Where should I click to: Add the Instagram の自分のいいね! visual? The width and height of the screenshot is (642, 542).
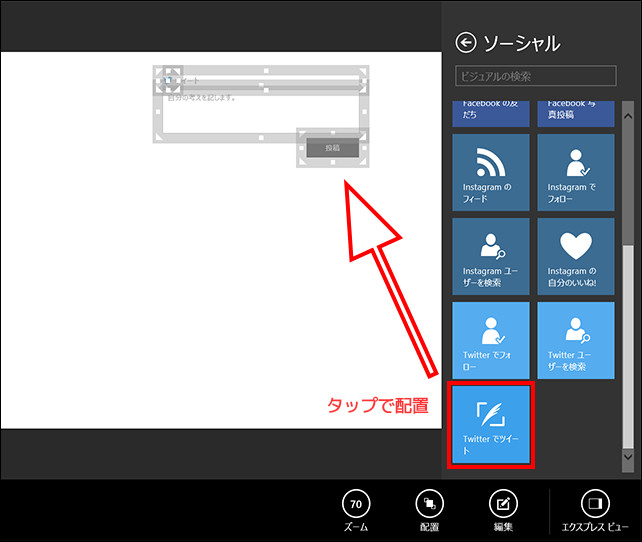576,256
